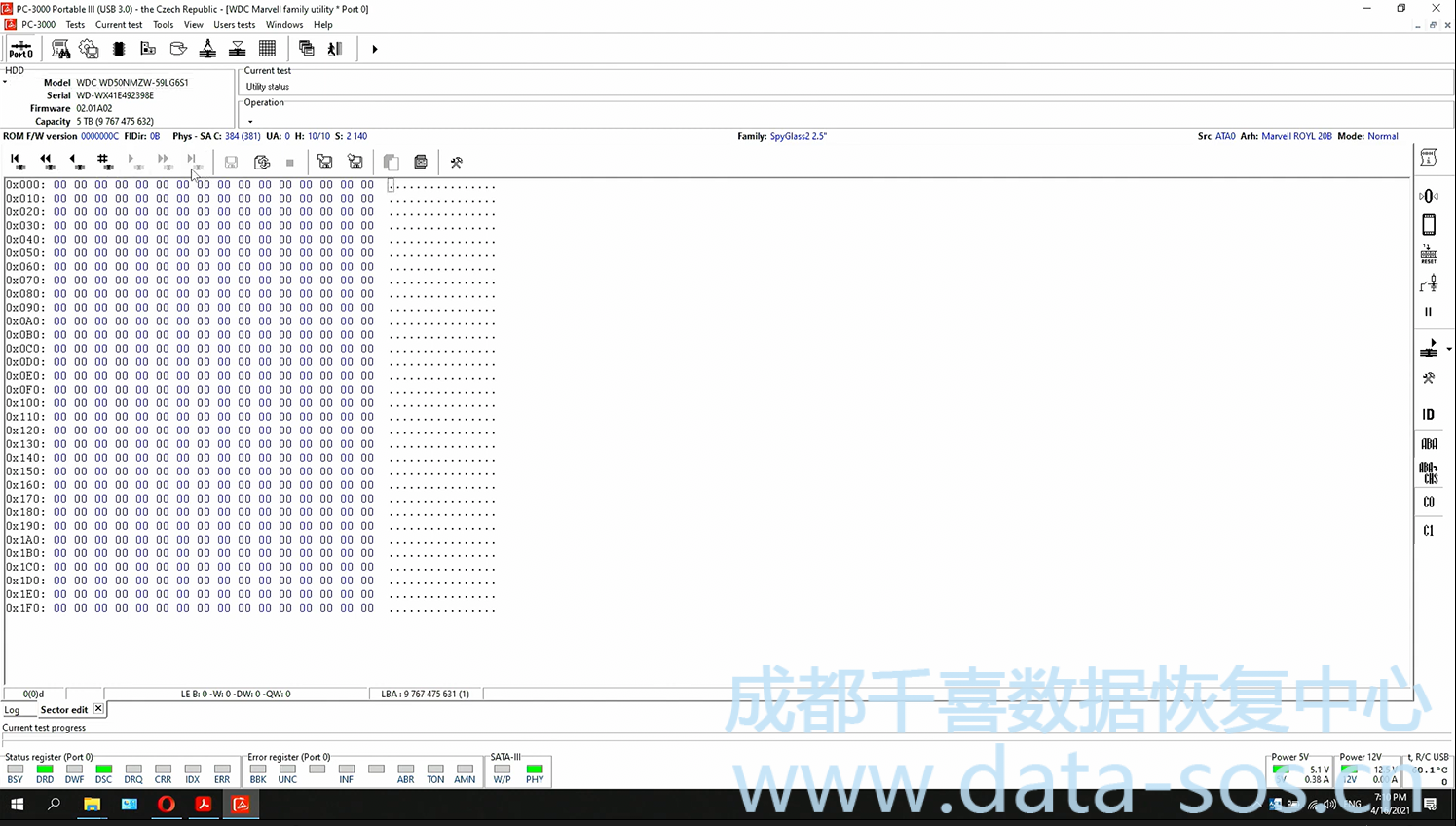
Task: Open the Users tests menu
Action: [234, 25]
